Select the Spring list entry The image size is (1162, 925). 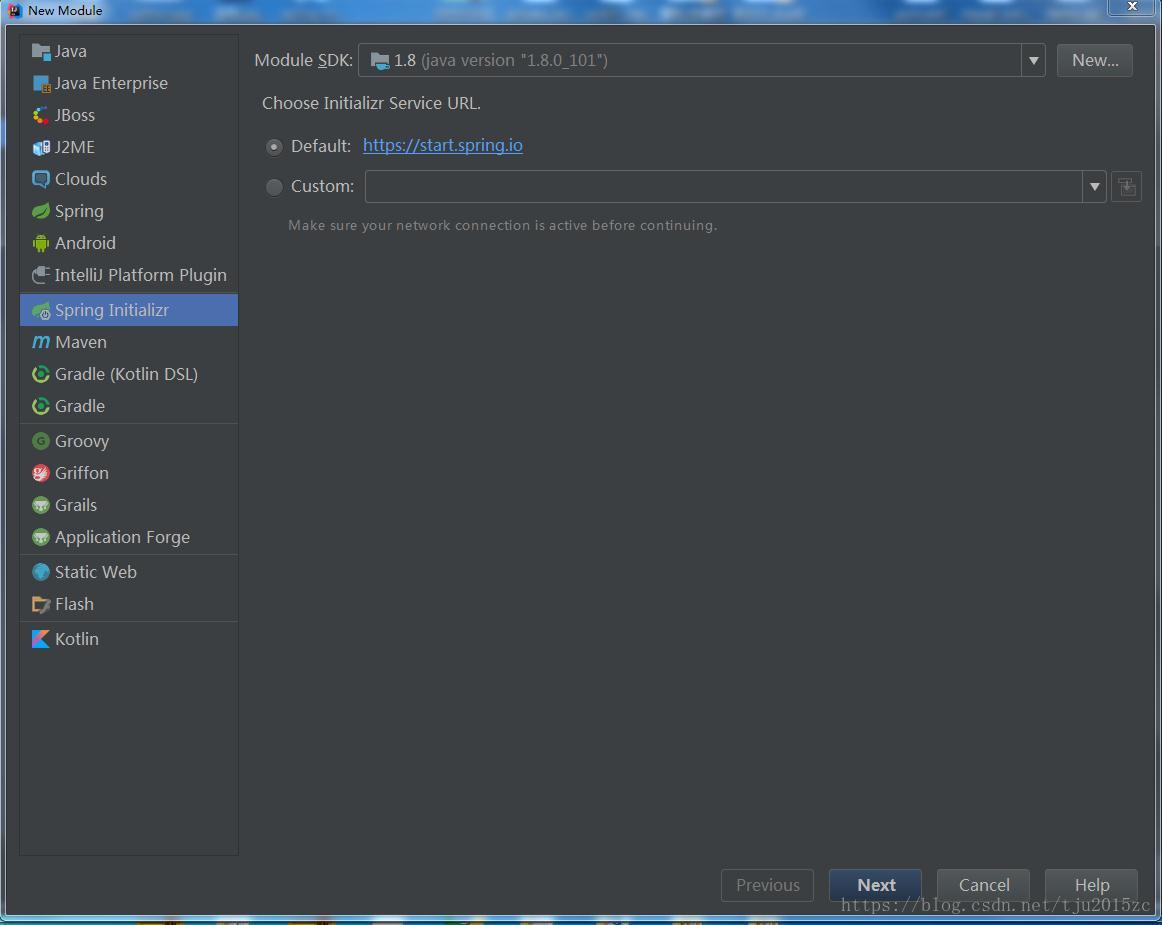(129, 211)
